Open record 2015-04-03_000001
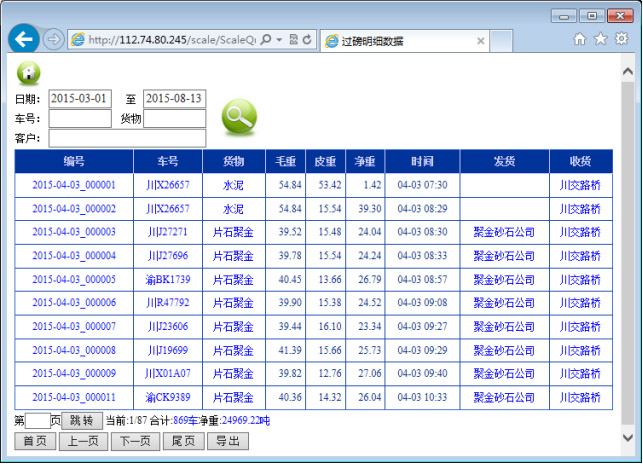This screenshot has width=643, height=464. [x=74, y=185]
